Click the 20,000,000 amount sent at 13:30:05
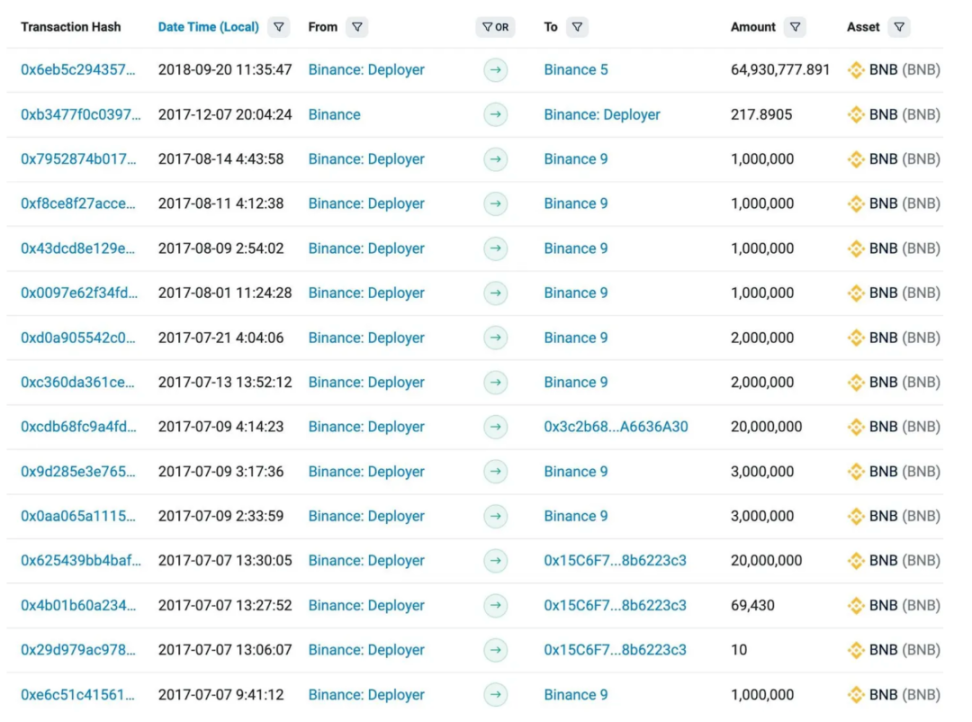972x722 pixels. pyautogui.click(x=766, y=561)
